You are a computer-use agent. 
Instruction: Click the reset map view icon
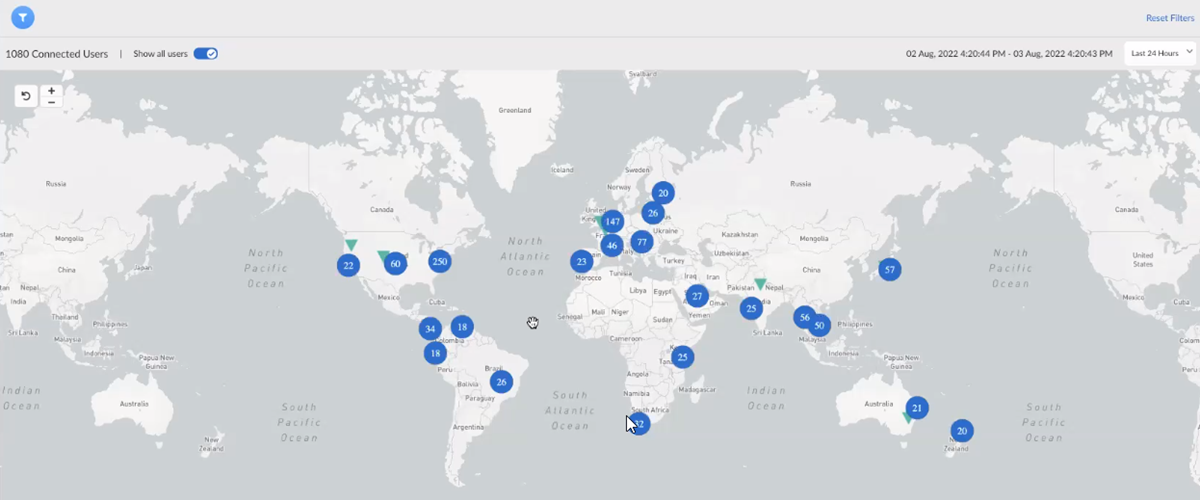[x=27, y=96]
